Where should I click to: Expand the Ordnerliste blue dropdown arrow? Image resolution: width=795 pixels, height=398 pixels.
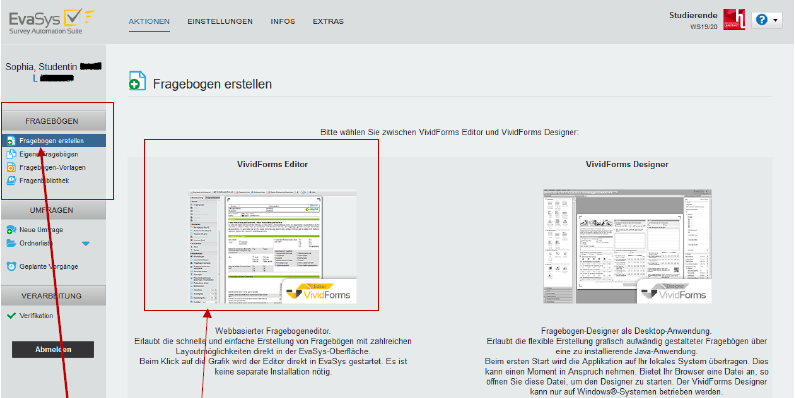(86, 244)
